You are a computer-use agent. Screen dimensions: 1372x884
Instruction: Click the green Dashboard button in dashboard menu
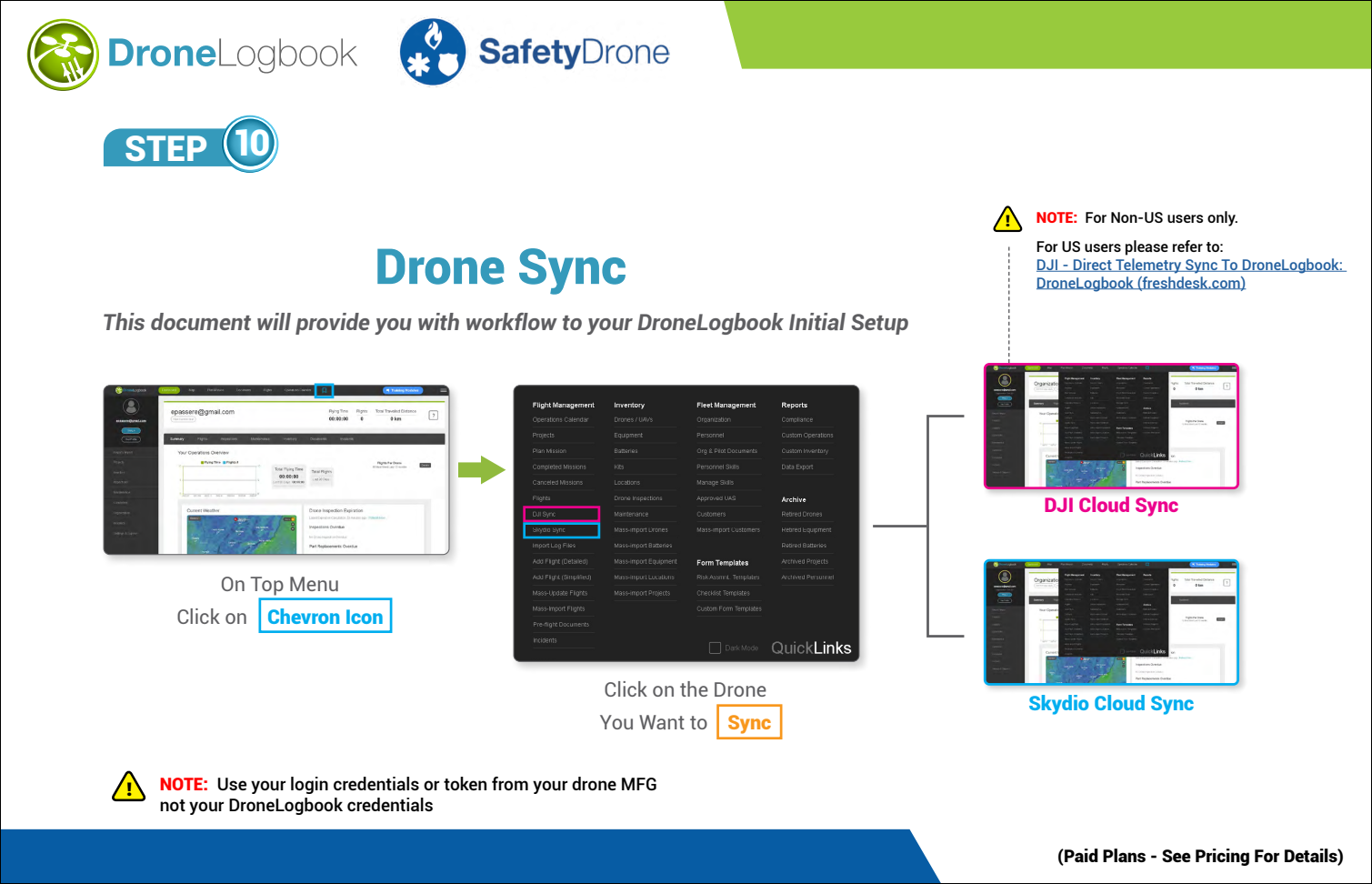pos(169,390)
